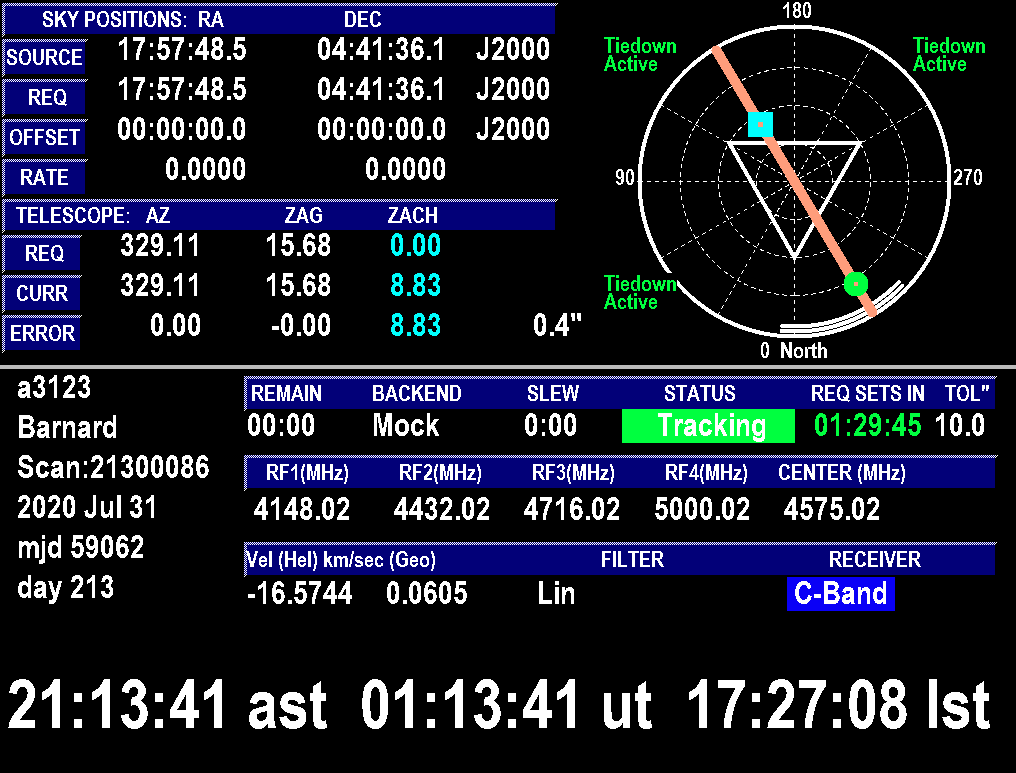Screen dimensions: 1016x773
Task: Click the 180 label on polar plot
Action: tap(796, 10)
